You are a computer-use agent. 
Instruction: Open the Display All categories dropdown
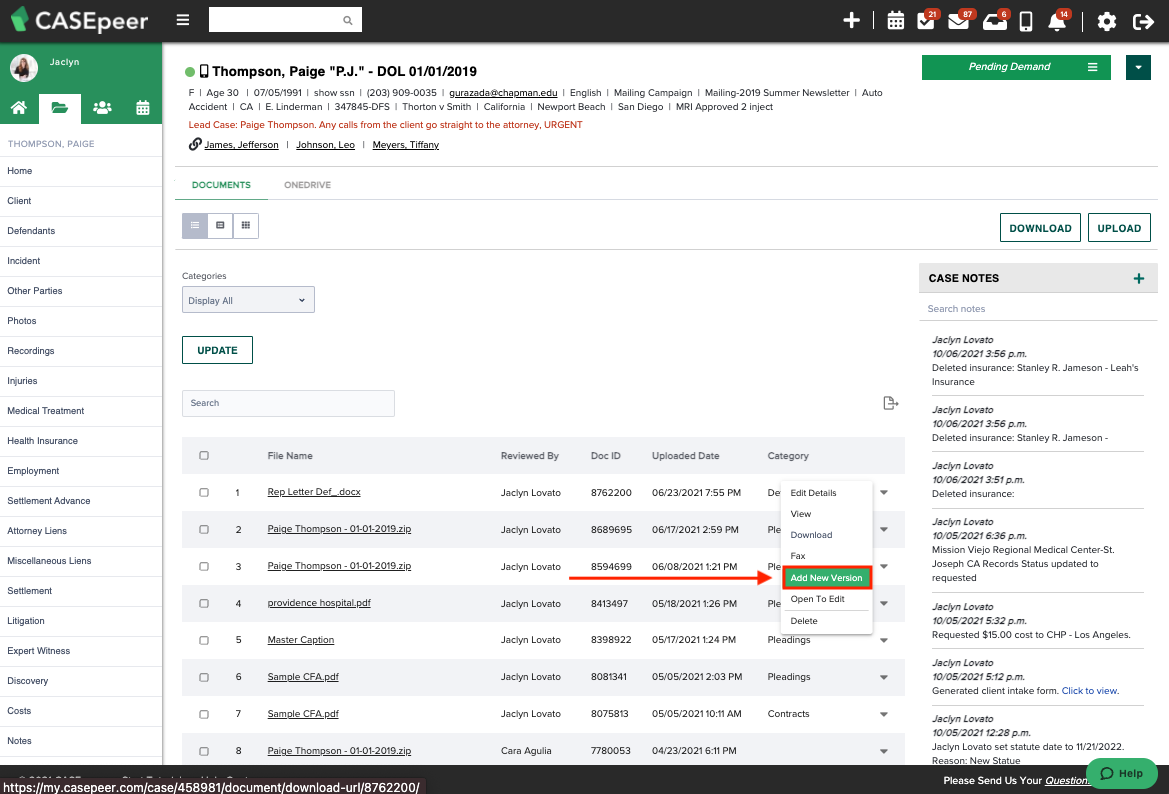(x=248, y=299)
